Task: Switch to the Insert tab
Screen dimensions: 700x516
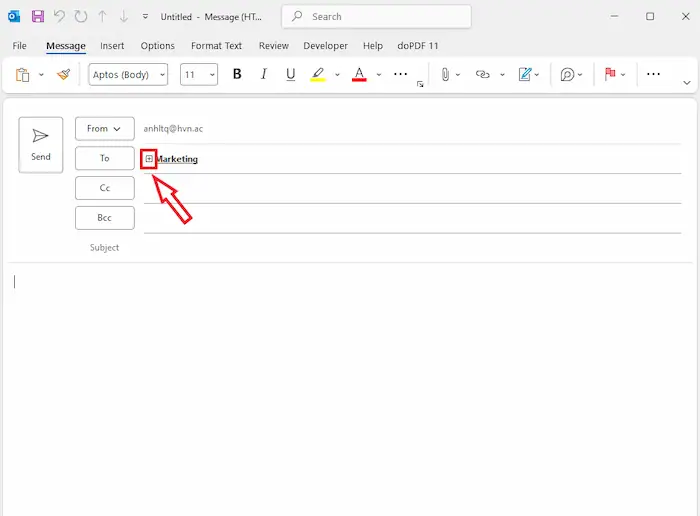Action: [x=112, y=46]
